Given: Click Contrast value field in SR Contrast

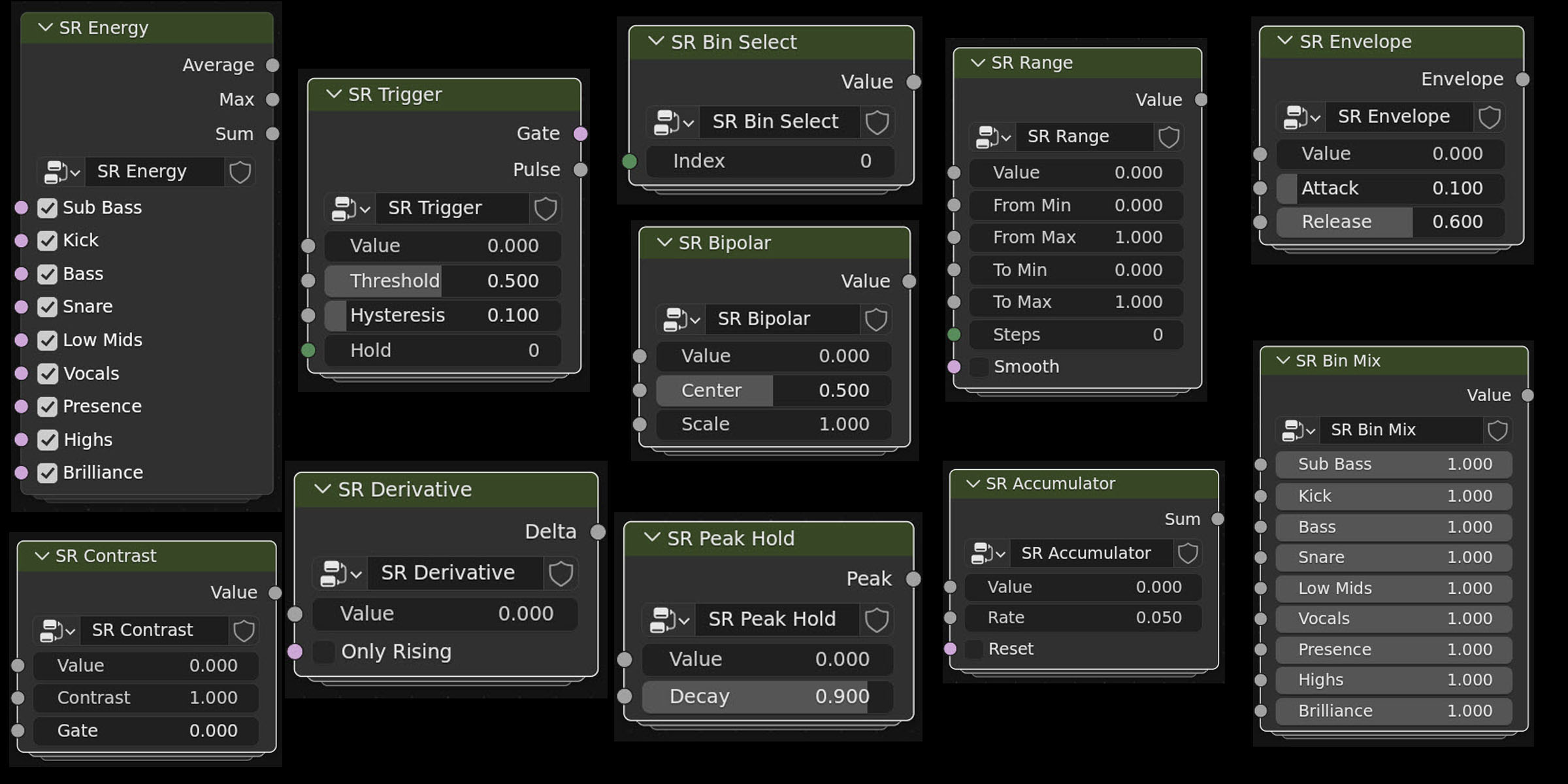Looking at the screenshot, I should pos(146,698).
